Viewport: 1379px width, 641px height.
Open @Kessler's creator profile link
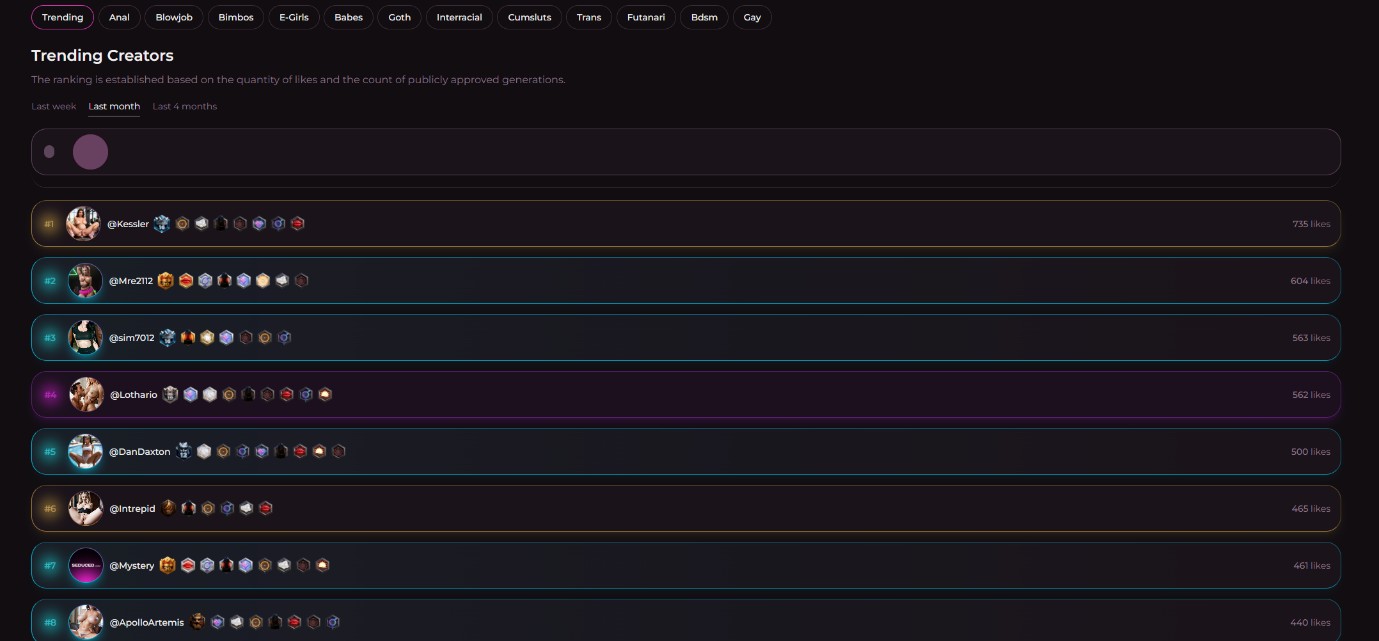pos(128,224)
